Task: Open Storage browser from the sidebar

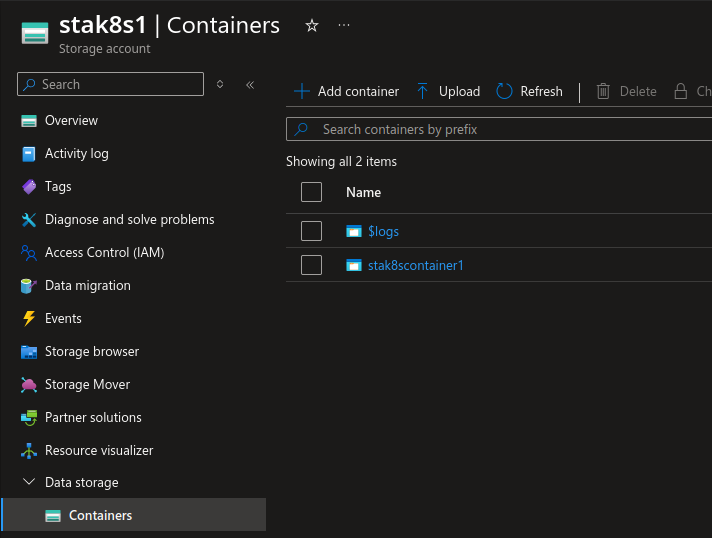Action: coord(92,351)
